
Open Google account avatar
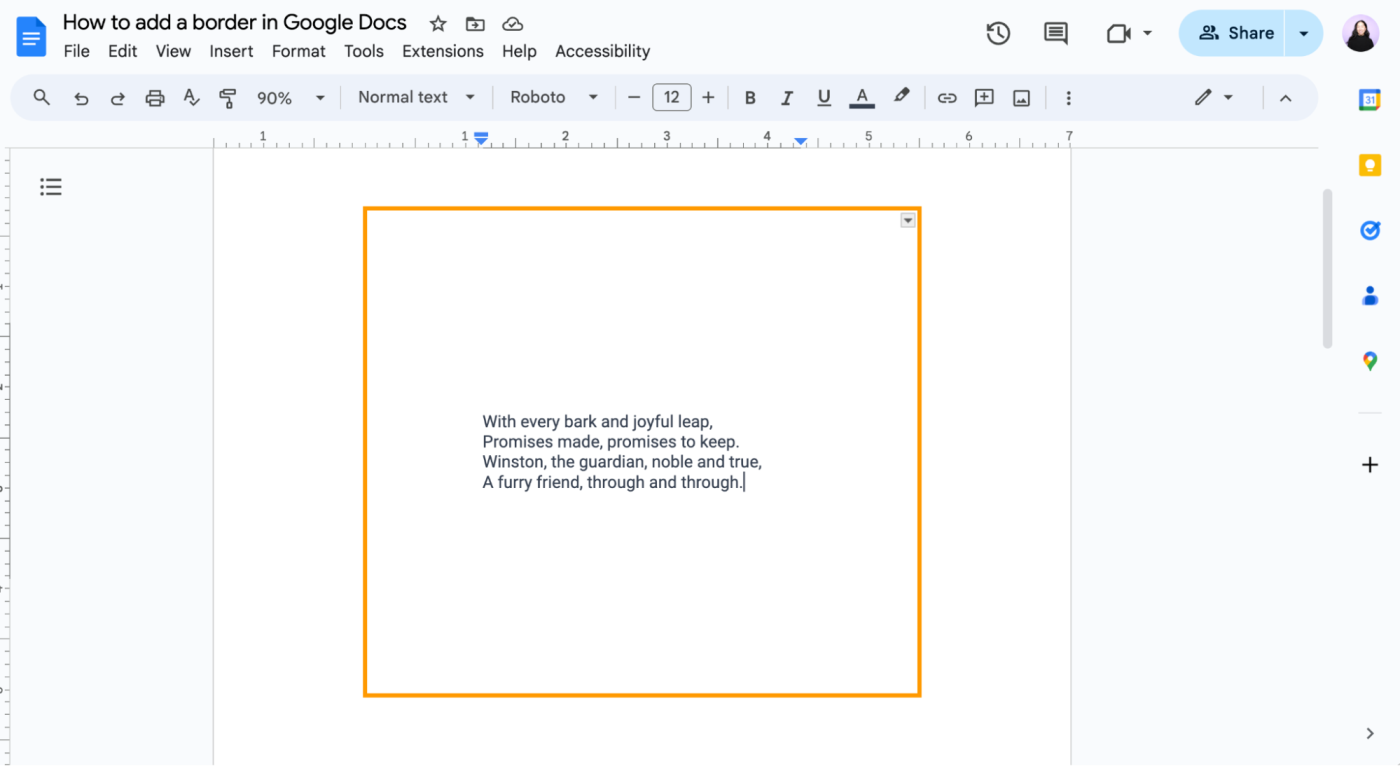(x=1360, y=33)
